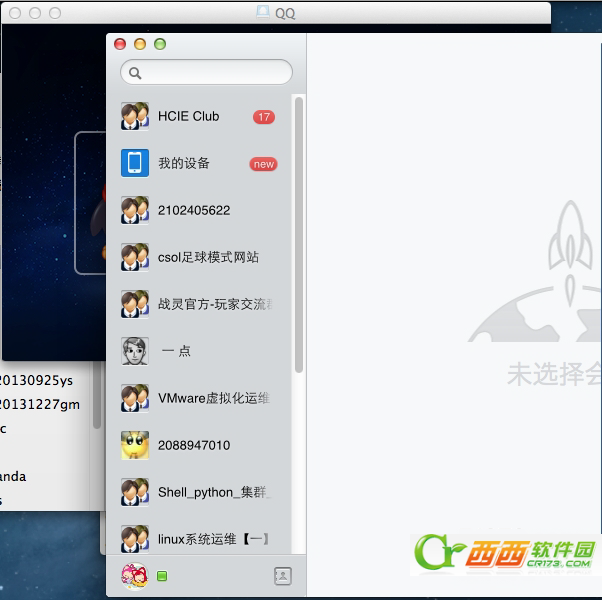
Task: Click the QQ title icon in the back window
Action: [x=263, y=12]
